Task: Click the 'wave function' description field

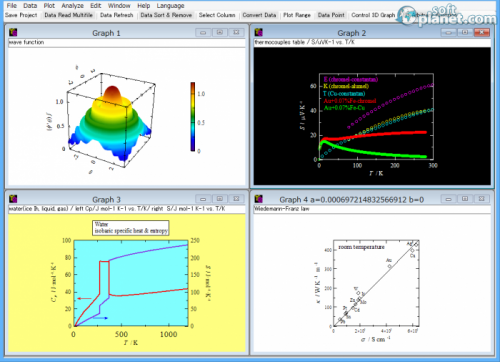Action: 127,43
